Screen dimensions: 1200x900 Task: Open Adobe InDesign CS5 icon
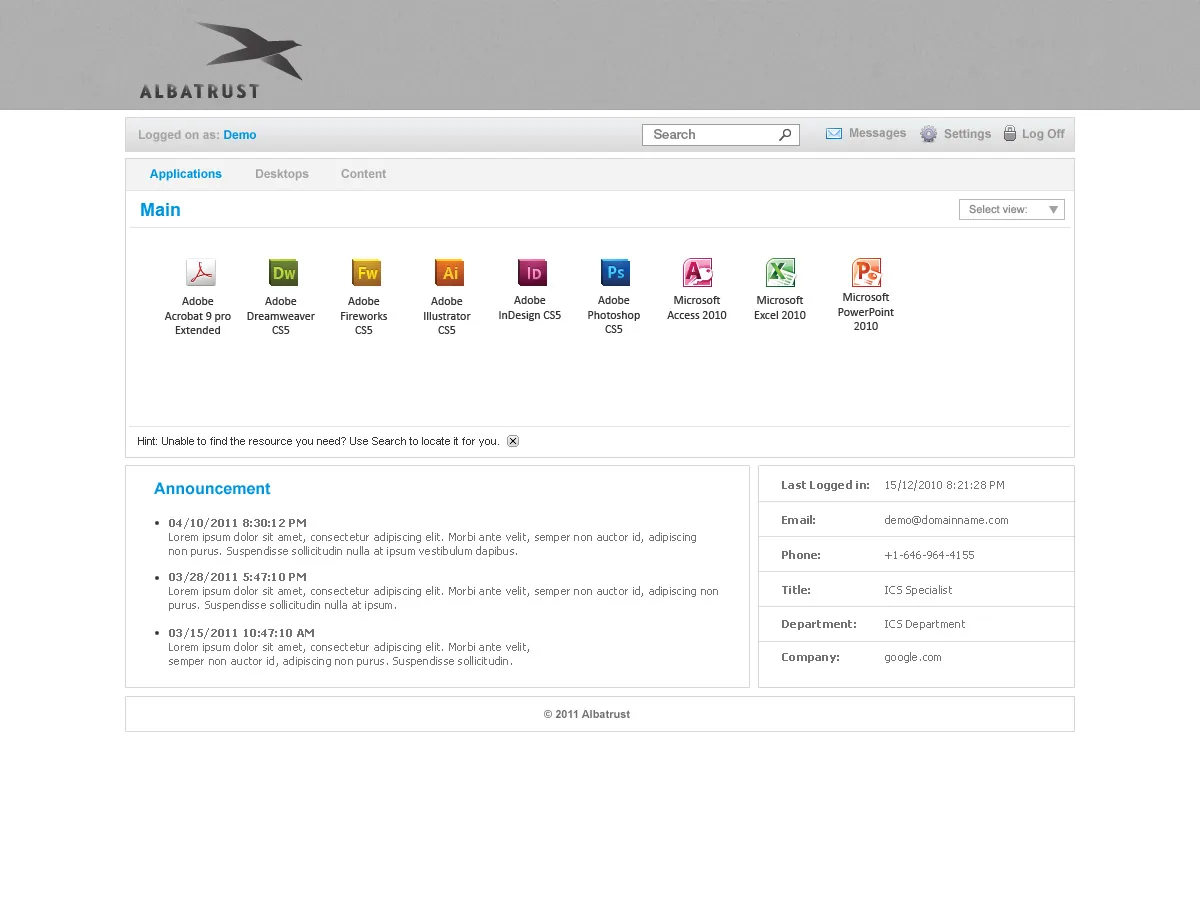coord(532,273)
